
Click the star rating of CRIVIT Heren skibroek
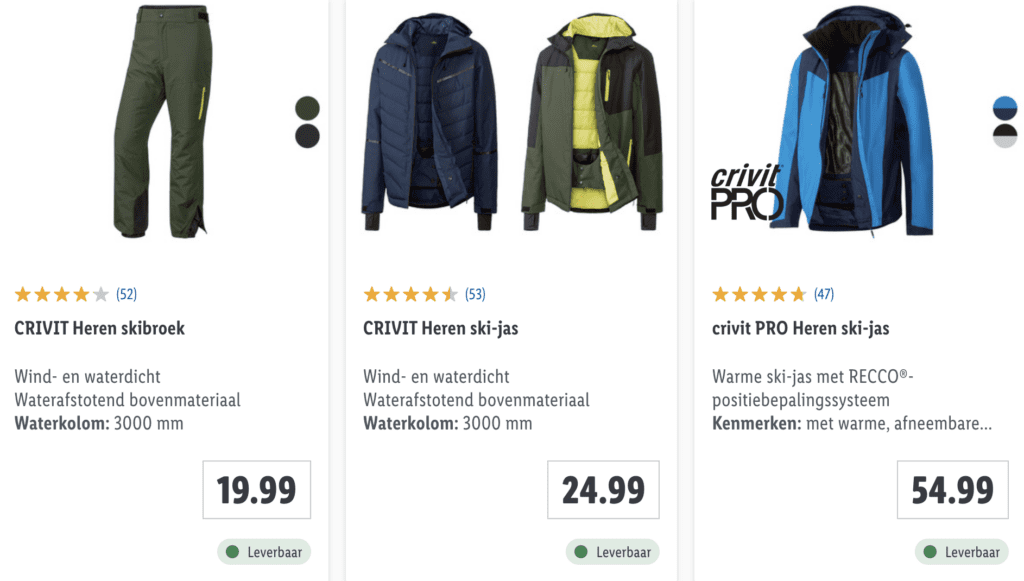tap(61, 294)
